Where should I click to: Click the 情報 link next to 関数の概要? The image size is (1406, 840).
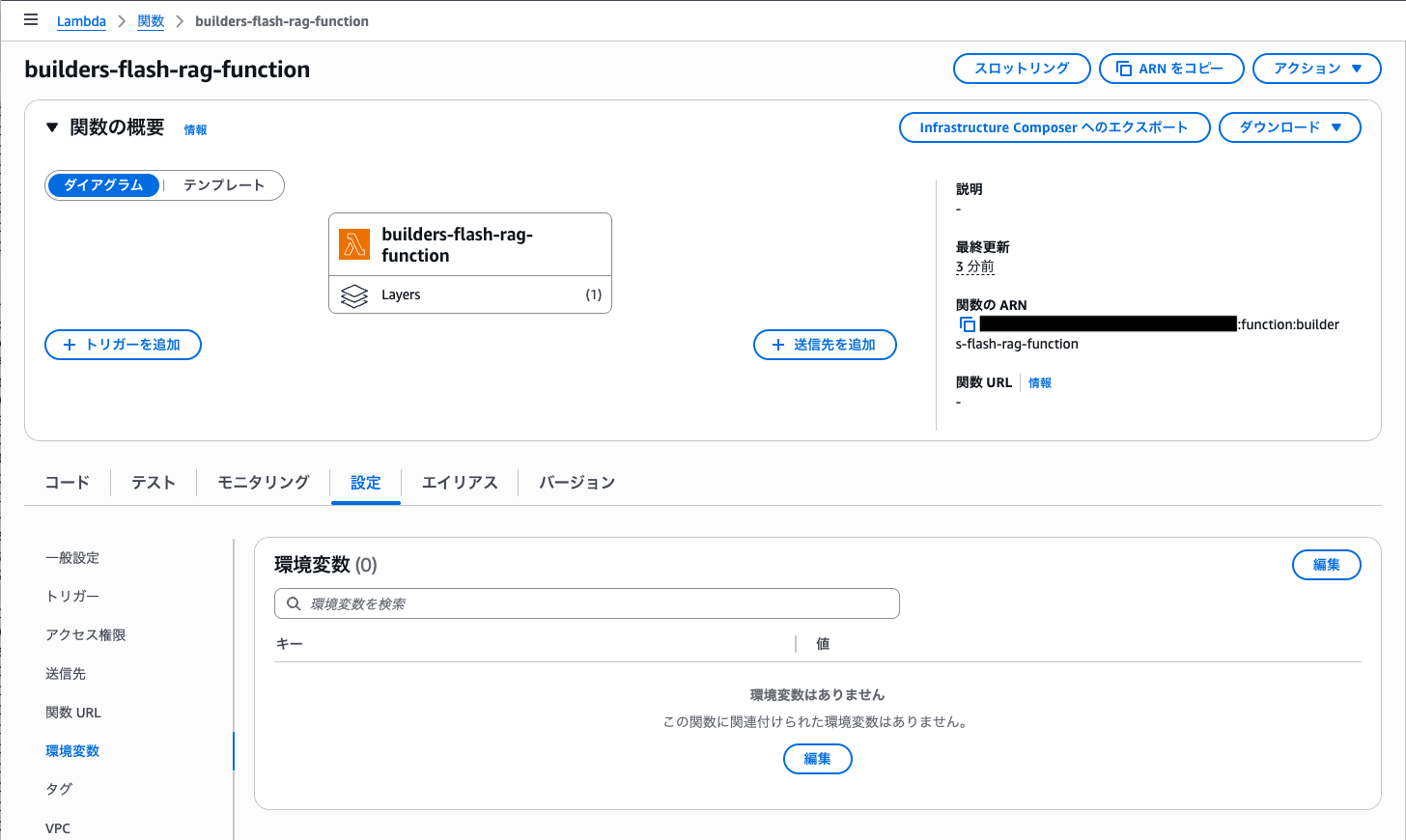click(x=195, y=130)
